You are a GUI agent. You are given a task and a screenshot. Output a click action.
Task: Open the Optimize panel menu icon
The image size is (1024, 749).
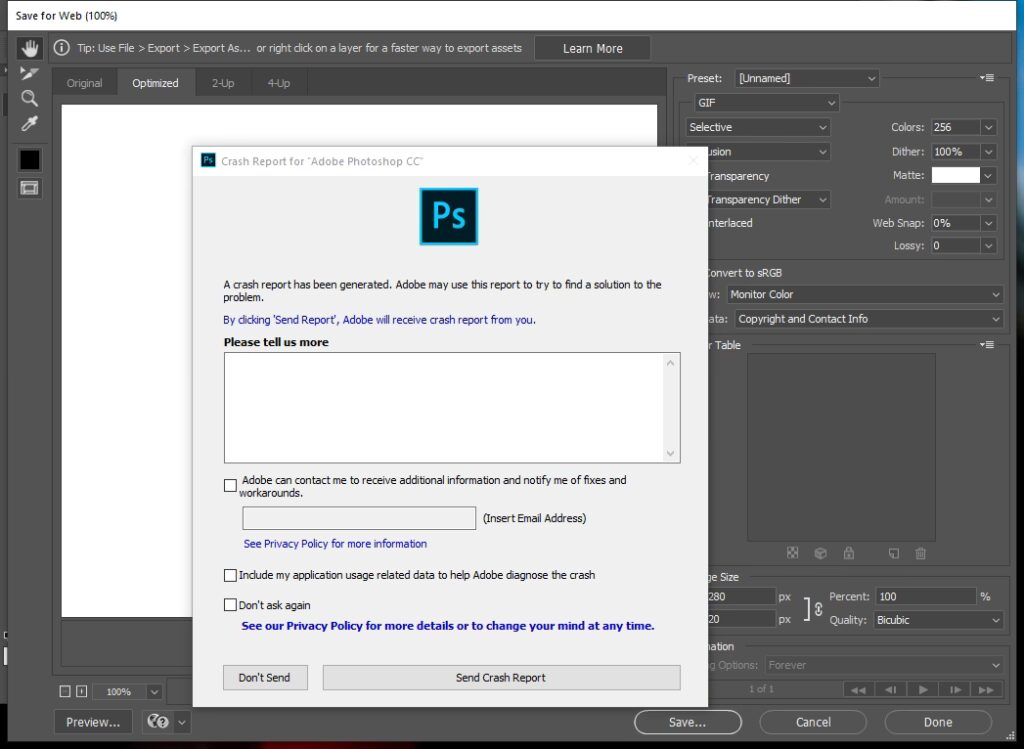(987, 78)
